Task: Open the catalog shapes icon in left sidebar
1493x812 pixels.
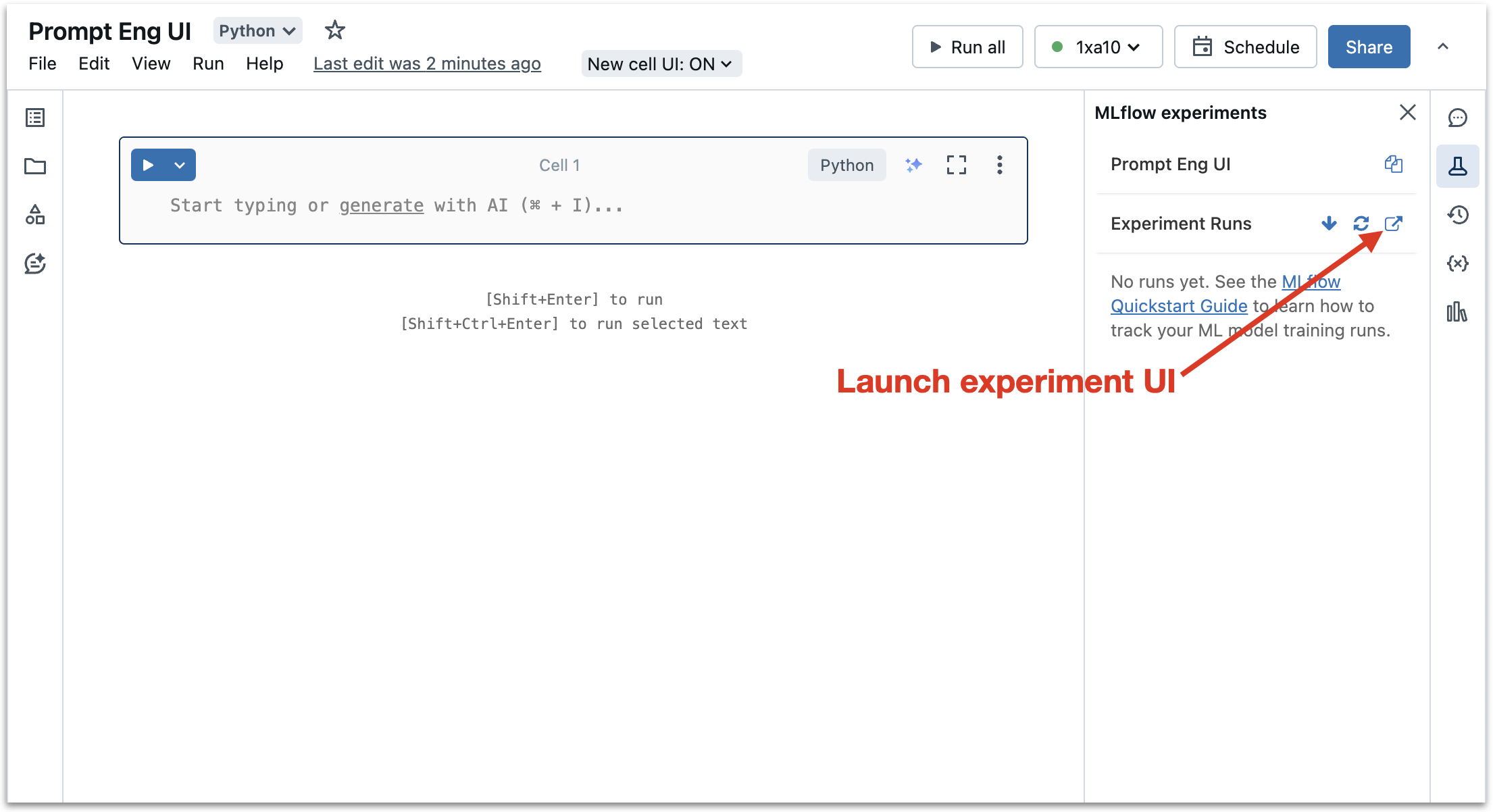Action: pos(35,215)
